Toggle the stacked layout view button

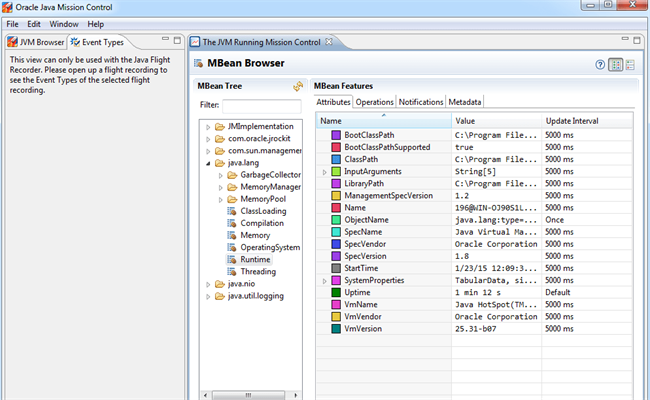tap(632, 65)
